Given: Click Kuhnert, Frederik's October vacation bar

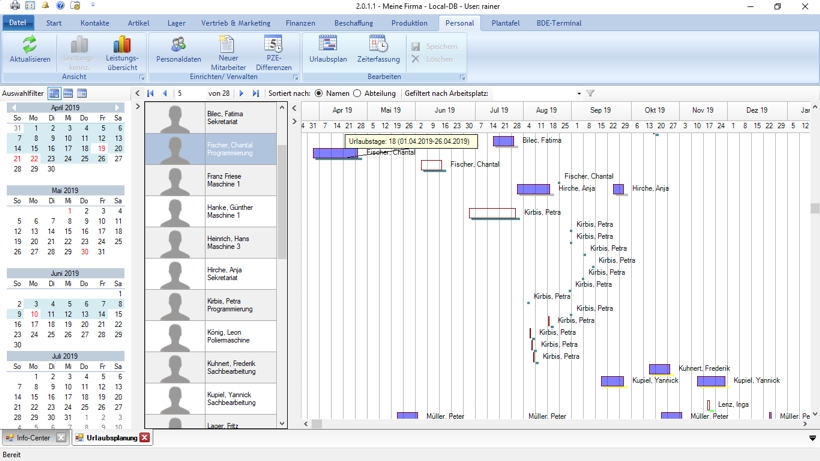Looking at the screenshot, I should coord(659,369).
